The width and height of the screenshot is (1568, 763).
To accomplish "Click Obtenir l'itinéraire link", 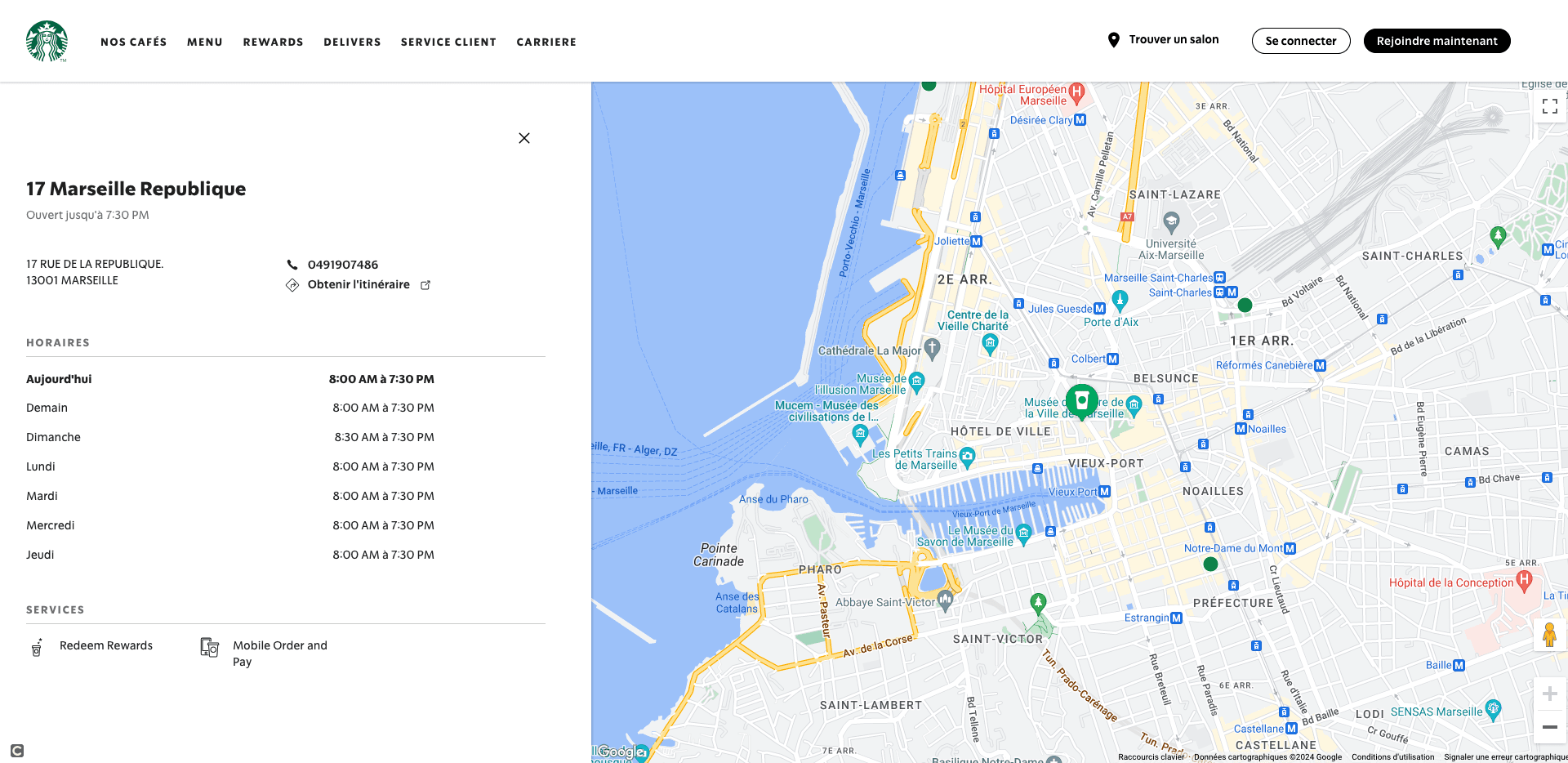I will point(359,284).
